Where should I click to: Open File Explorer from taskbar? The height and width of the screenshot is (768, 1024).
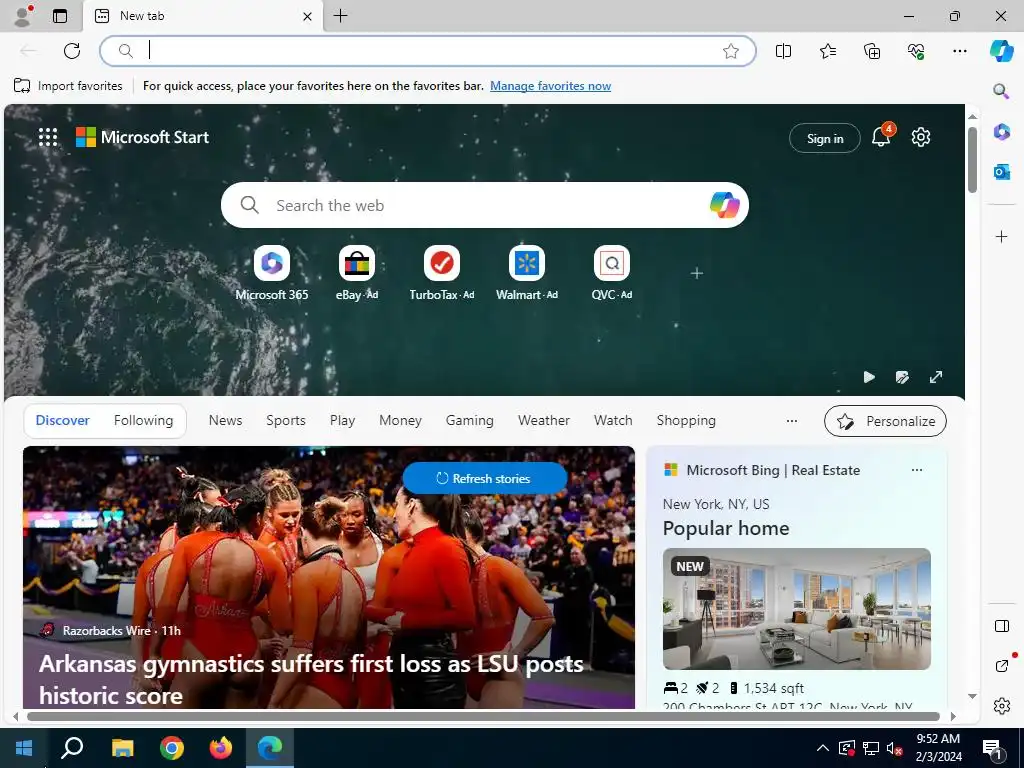tap(122, 748)
